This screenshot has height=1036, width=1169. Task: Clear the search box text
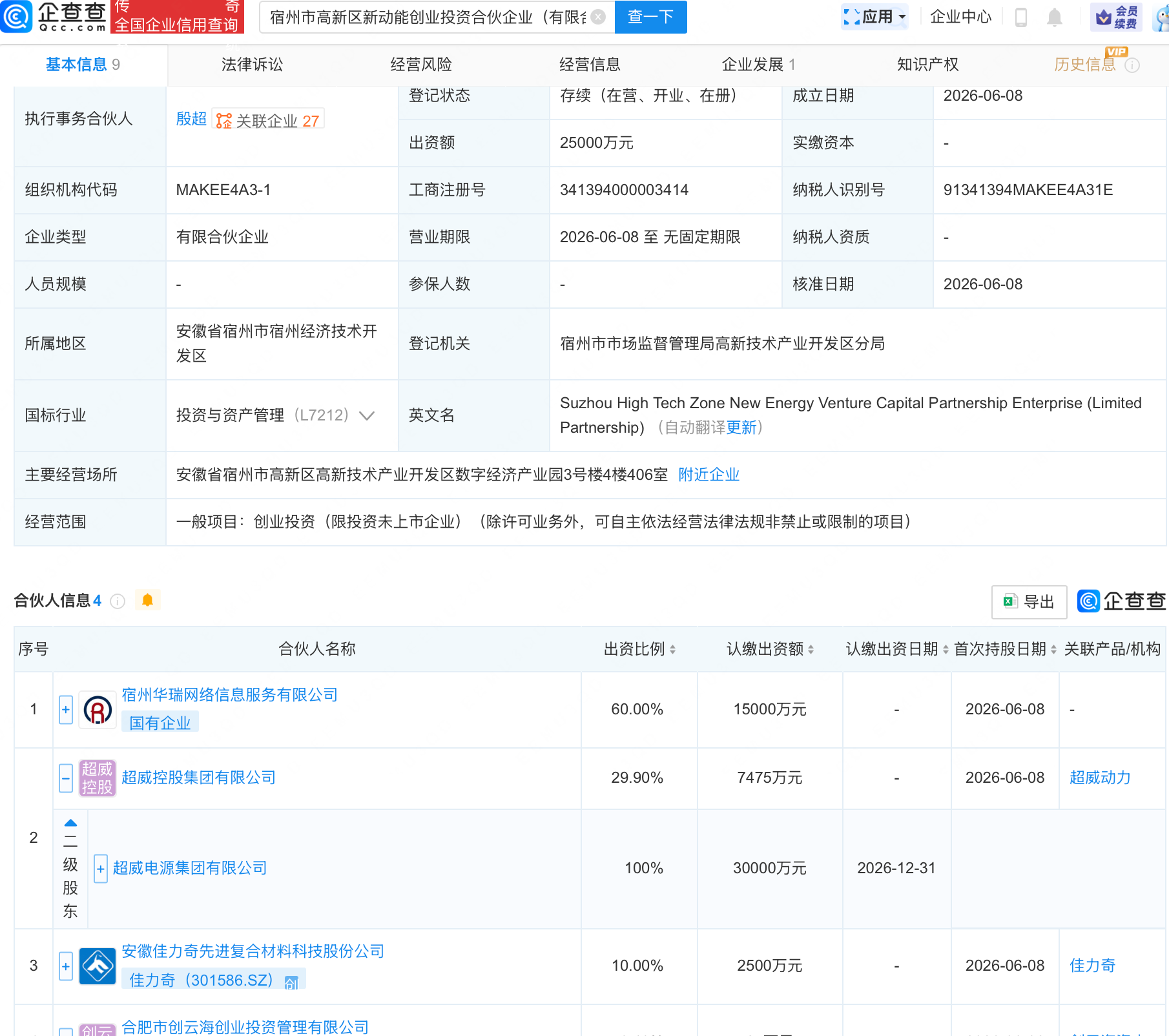point(599,17)
